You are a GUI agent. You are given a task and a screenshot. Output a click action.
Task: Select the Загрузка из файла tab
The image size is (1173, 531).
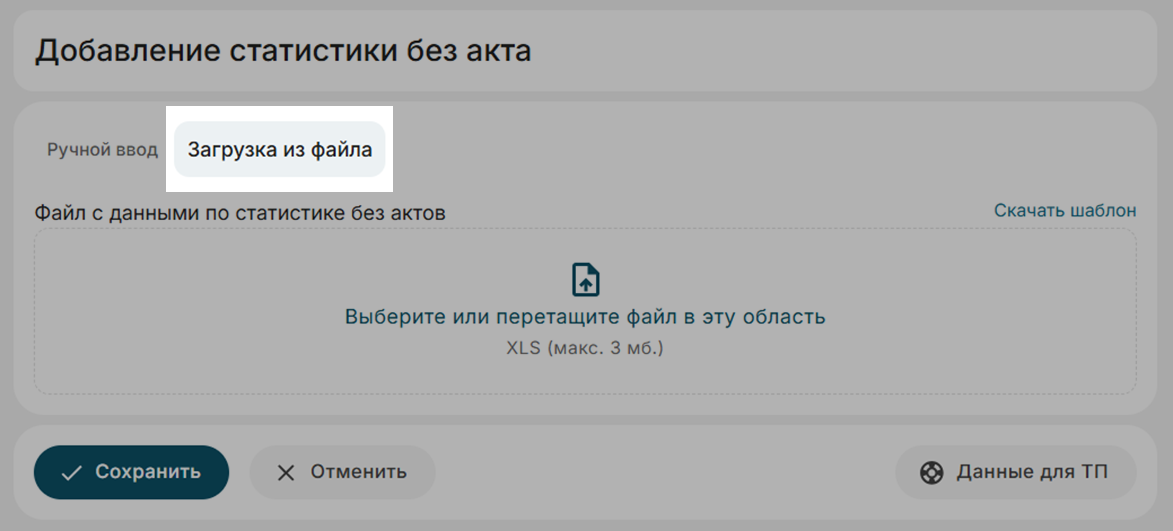tap(280, 150)
